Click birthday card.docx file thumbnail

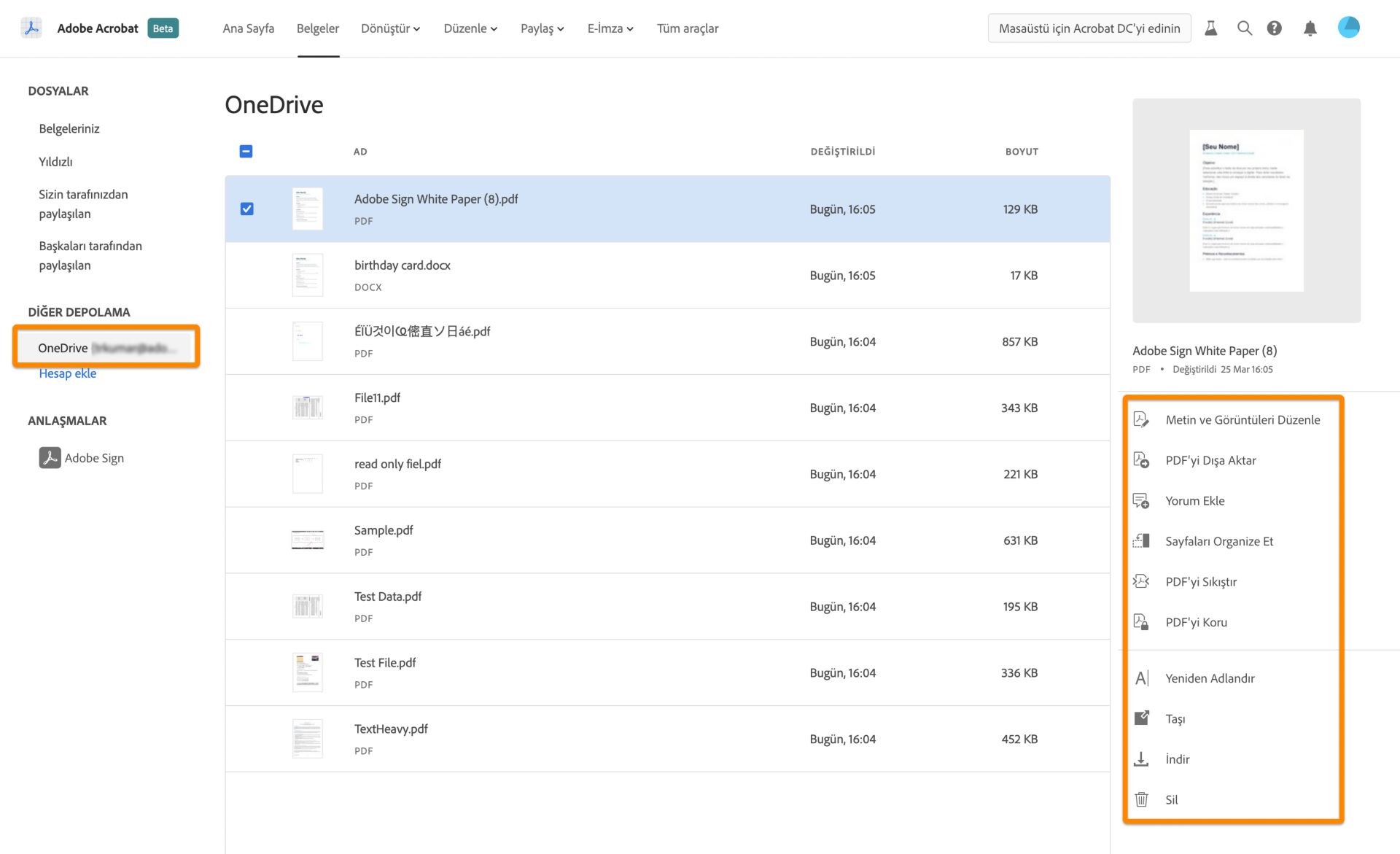[x=308, y=275]
